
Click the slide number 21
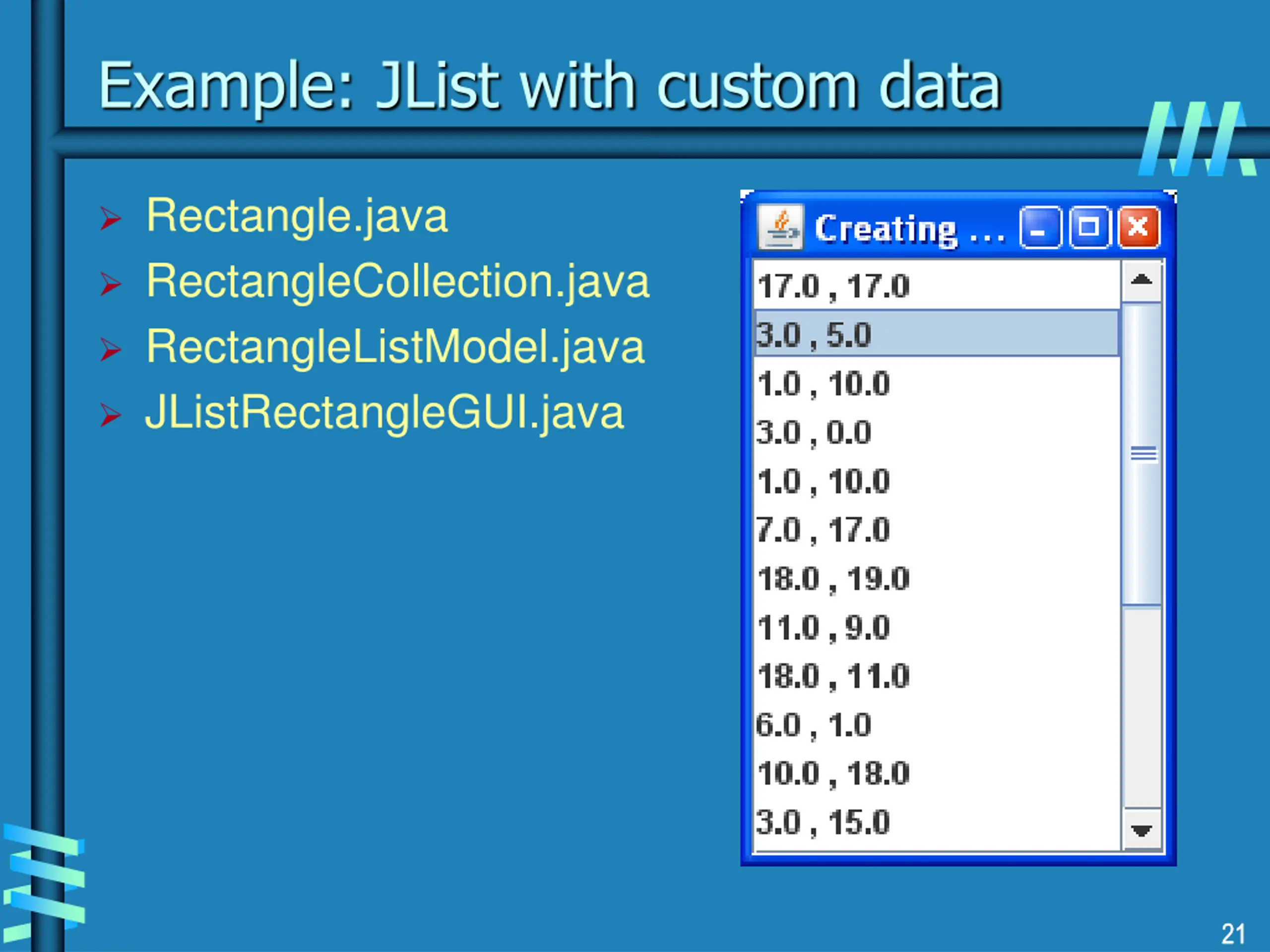click(1233, 934)
